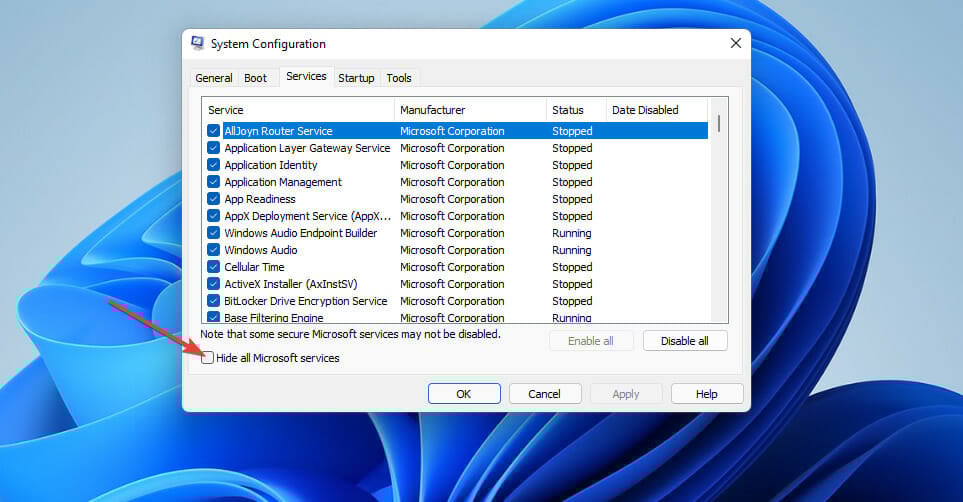
Task: Select Application Layer Gateway Service name
Action: click(x=307, y=148)
